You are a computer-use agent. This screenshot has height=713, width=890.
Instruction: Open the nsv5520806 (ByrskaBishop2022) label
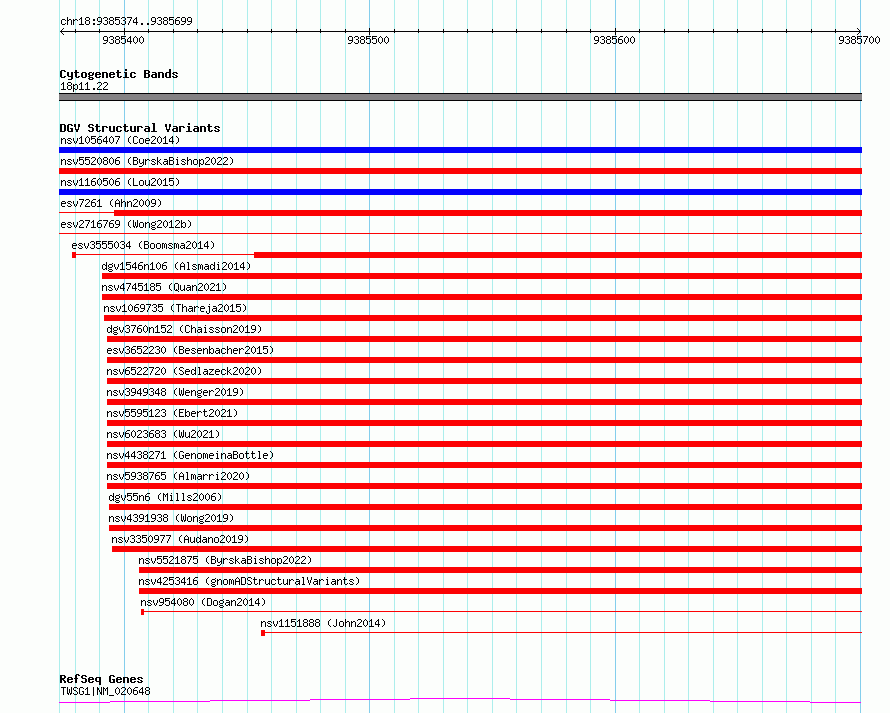click(147, 161)
